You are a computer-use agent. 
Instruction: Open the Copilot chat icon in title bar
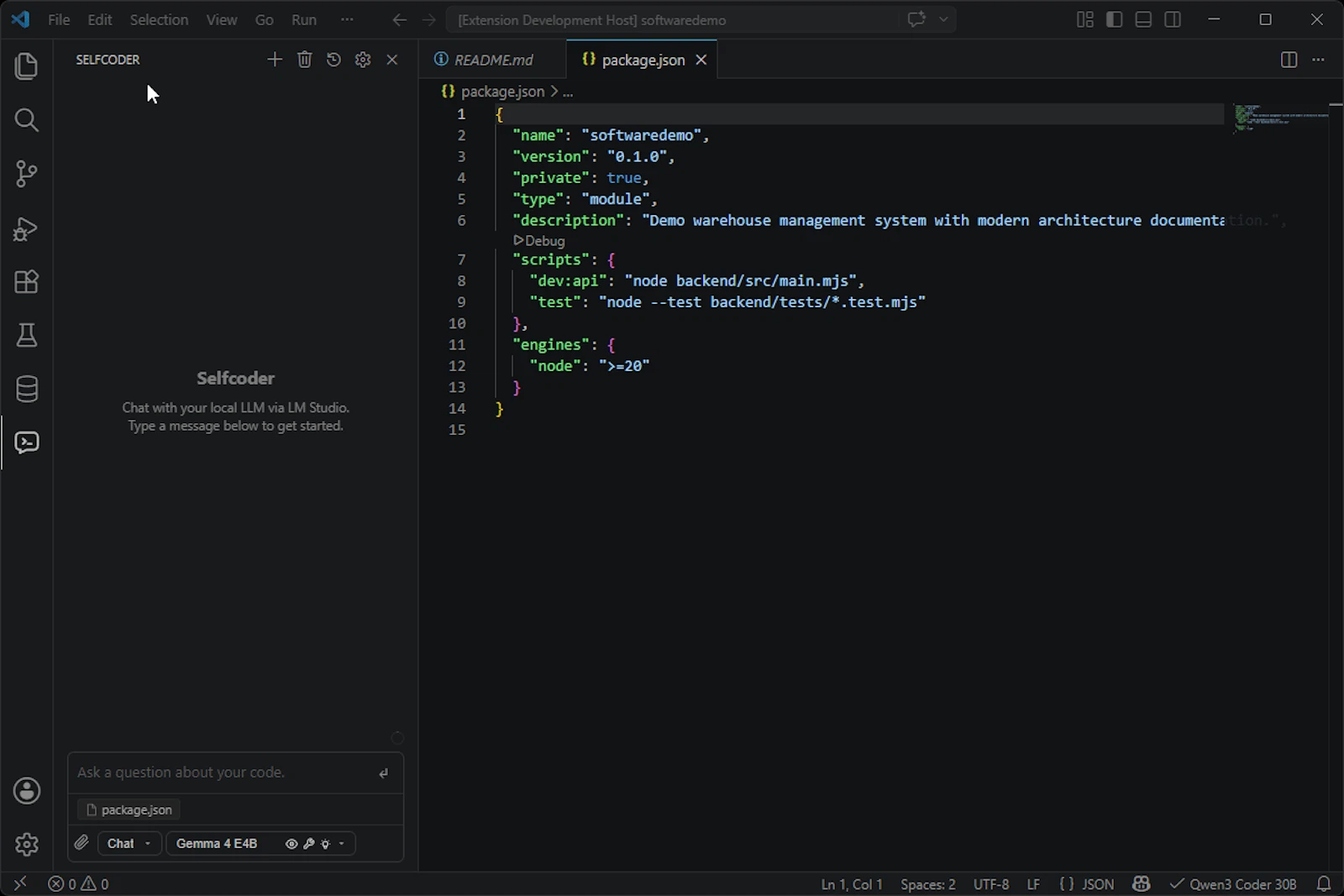[916, 19]
